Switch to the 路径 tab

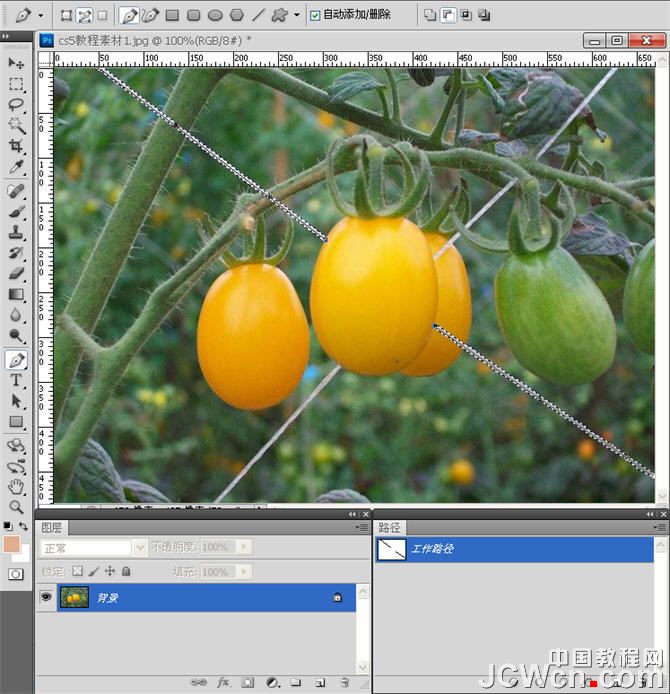click(x=389, y=528)
